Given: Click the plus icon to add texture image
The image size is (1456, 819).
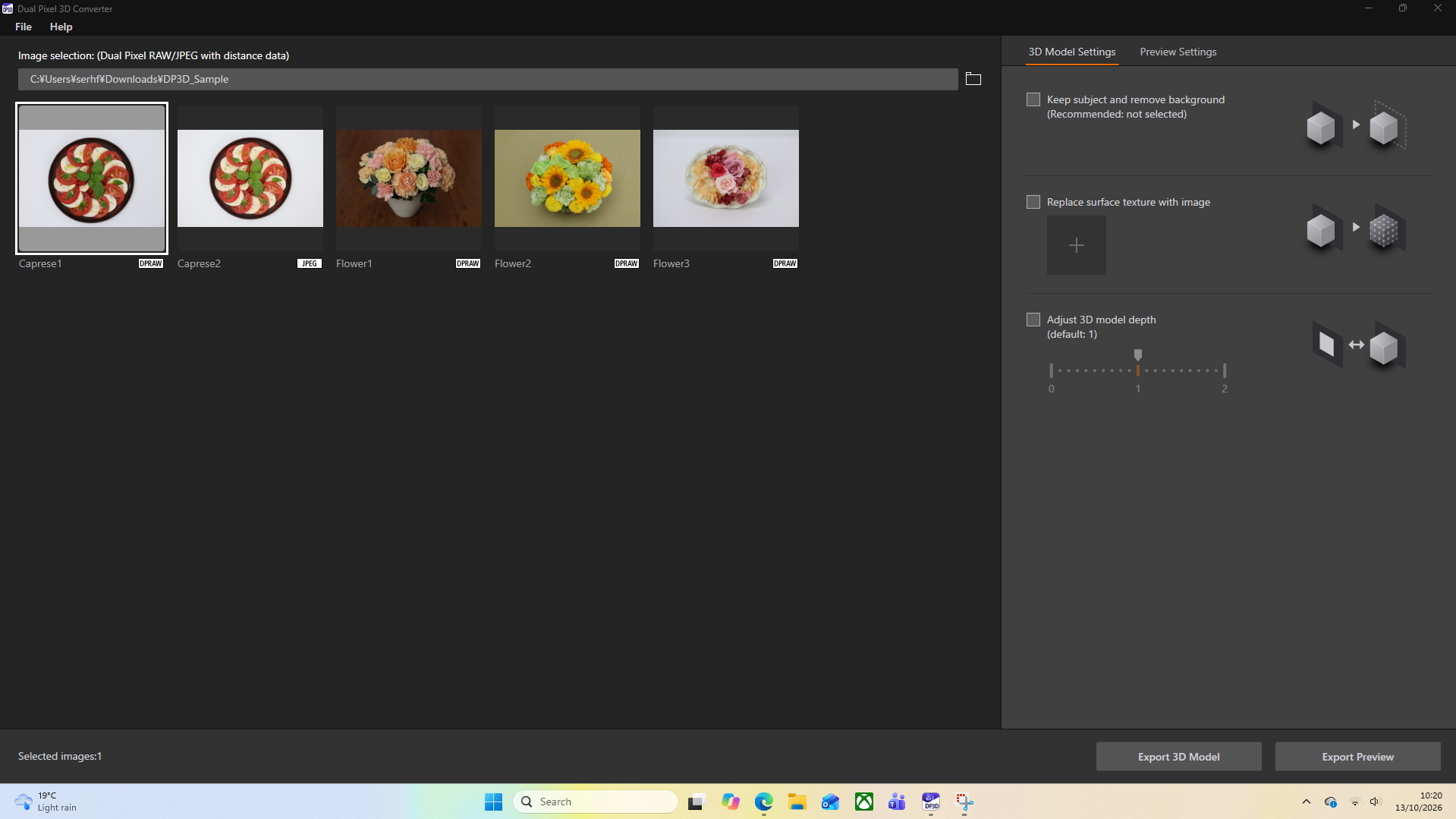Looking at the screenshot, I should coord(1076,245).
